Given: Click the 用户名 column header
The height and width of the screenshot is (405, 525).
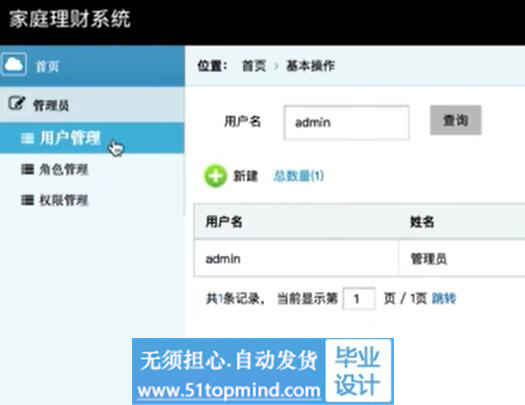Looking at the screenshot, I should click(x=224, y=222).
